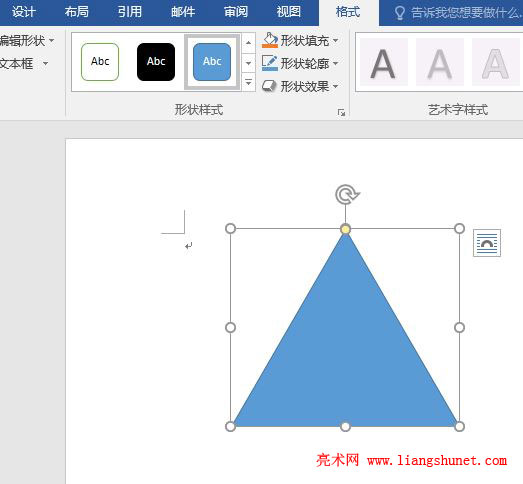Image resolution: width=523 pixels, height=484 pixels.
Task: Switch to the 视图 ribbon tab
Action: click(289, 12)
